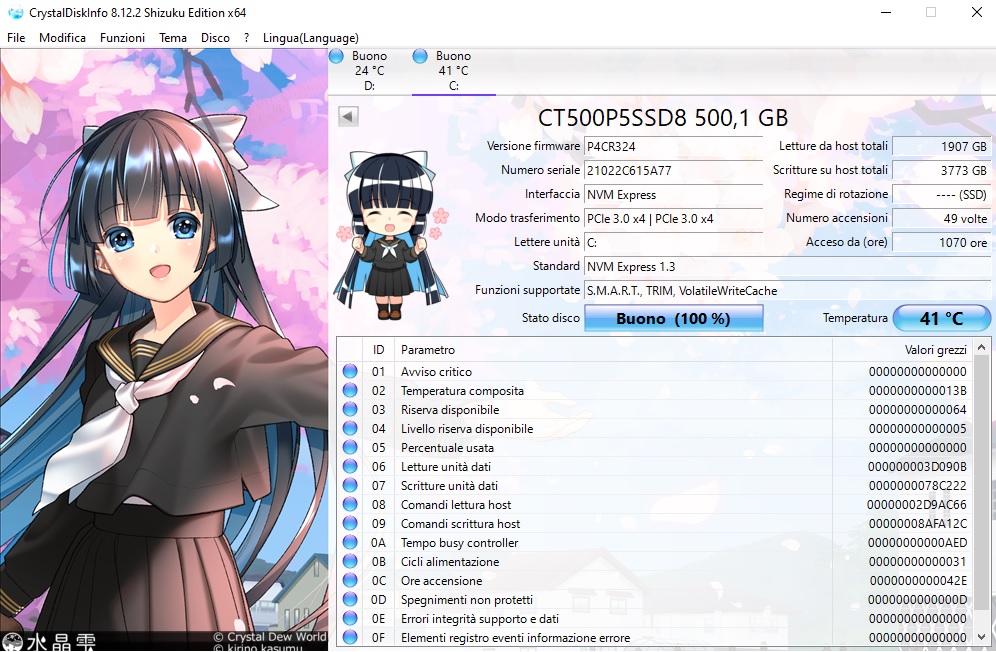Viewport: 996px width, 652px height.
Task: Click the previous disk arrow button
Action: tap(348, 116)
